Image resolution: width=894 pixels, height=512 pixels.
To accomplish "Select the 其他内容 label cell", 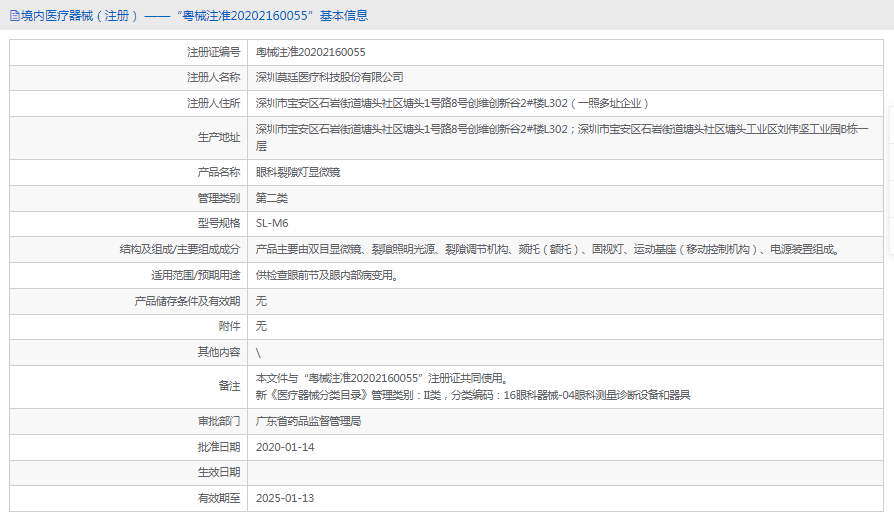I will click(x=129, y=352).
